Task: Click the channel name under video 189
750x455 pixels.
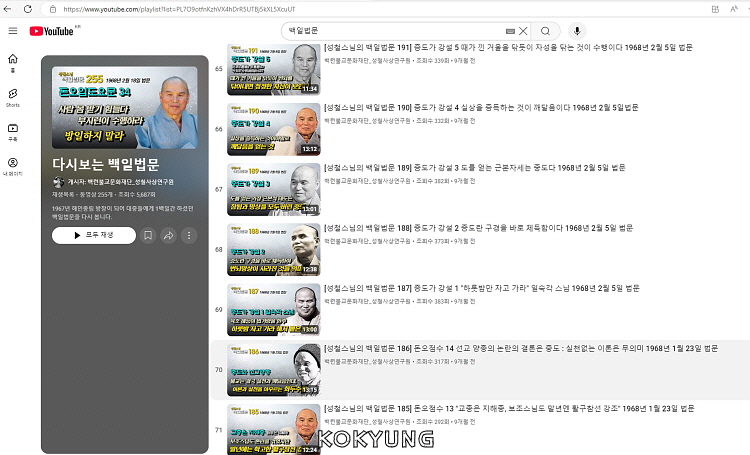Action: (x=367, y=181)
